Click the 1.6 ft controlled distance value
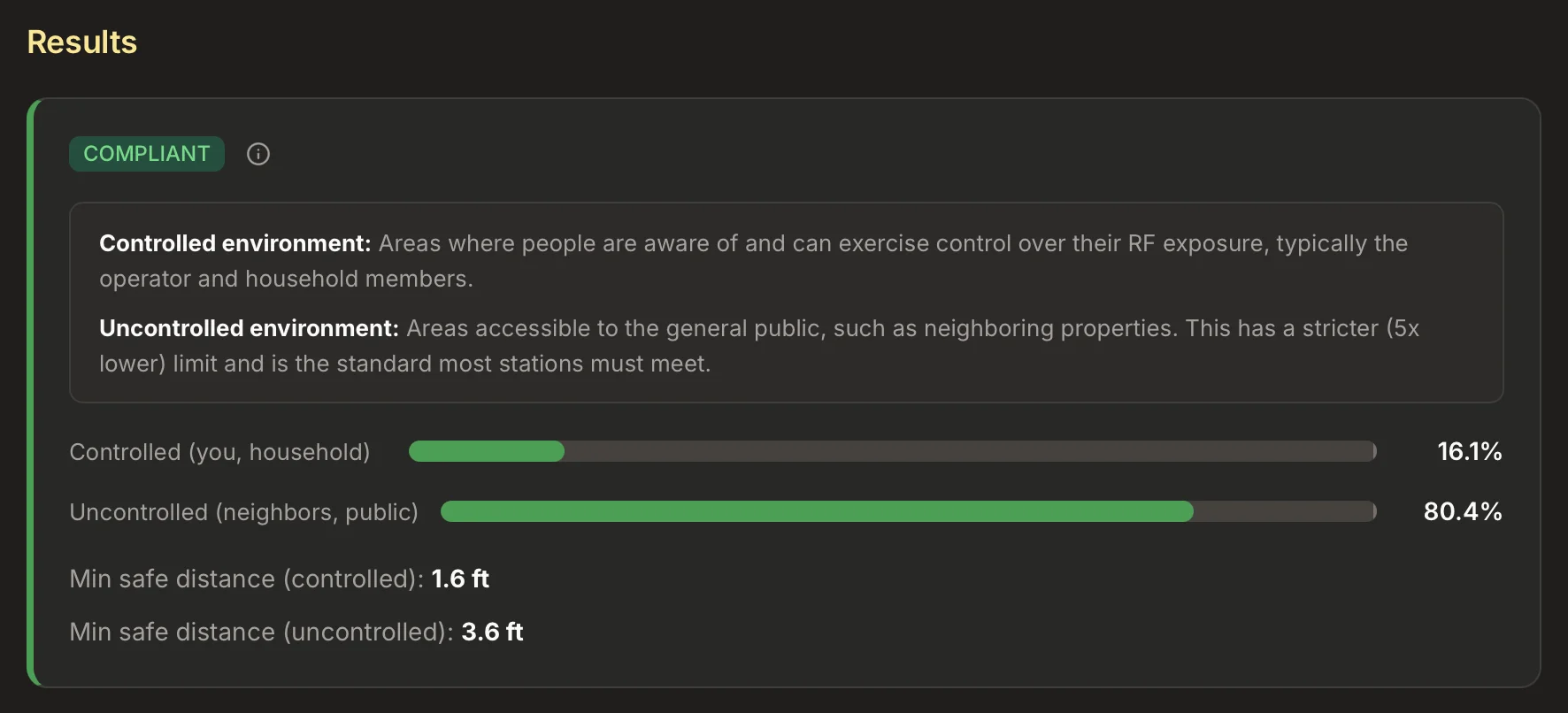The height and width of the screenshot is (713, 1568). click(460, 579)
